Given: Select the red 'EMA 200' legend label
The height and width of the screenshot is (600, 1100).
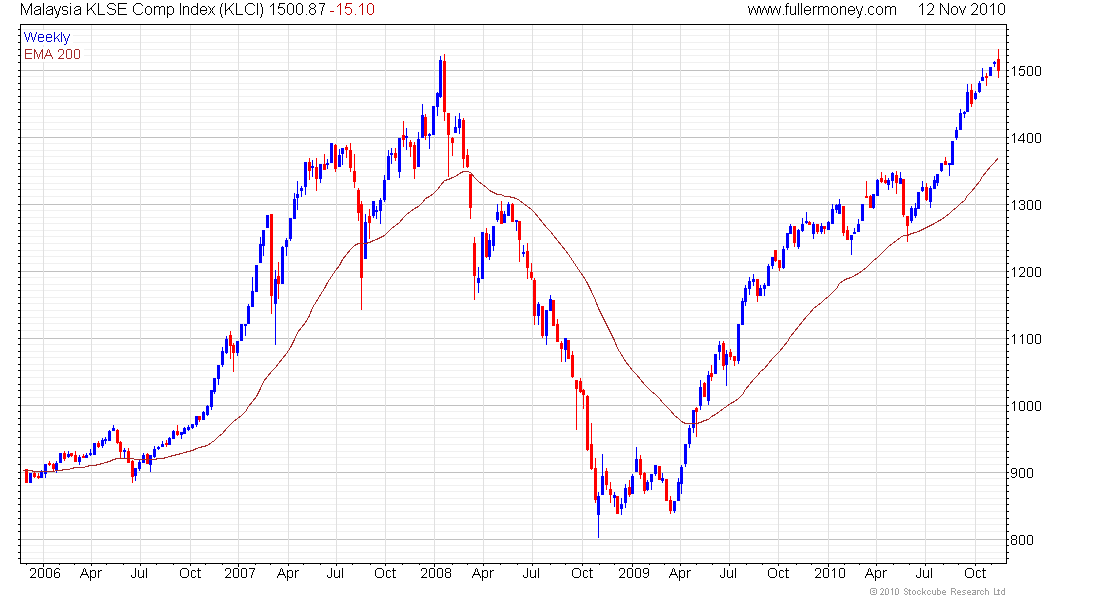Looking at the screenshot, I should click(x=53, y=54).
